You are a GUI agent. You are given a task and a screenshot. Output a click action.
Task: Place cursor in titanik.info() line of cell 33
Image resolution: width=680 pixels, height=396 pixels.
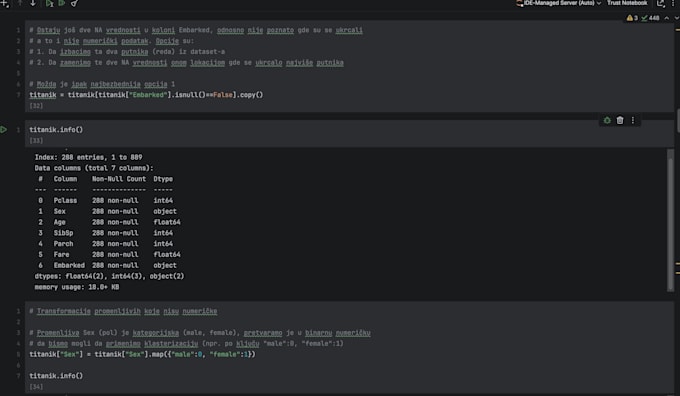[x=56, y=129]
